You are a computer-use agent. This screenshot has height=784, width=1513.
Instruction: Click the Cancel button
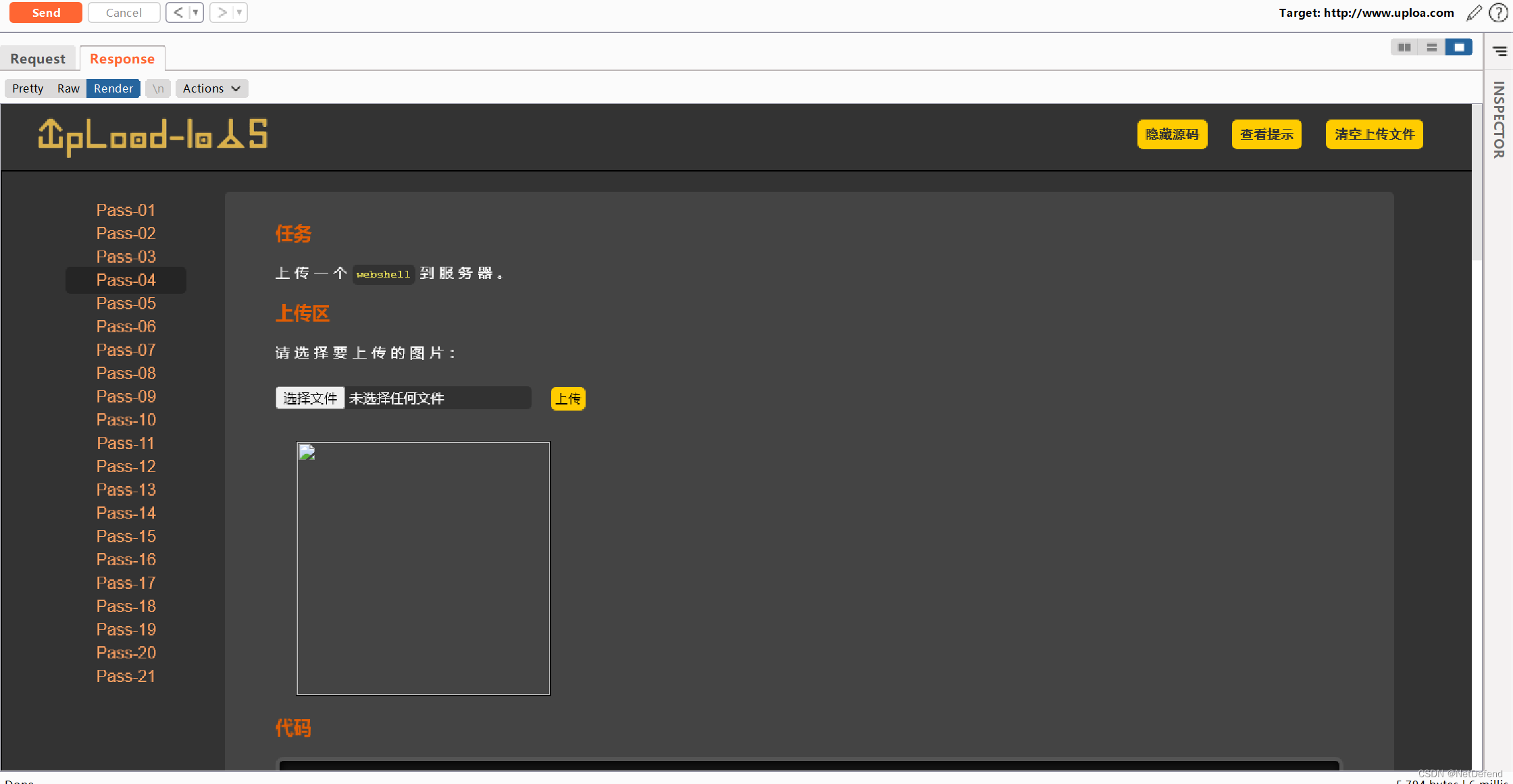coord(124,13)
